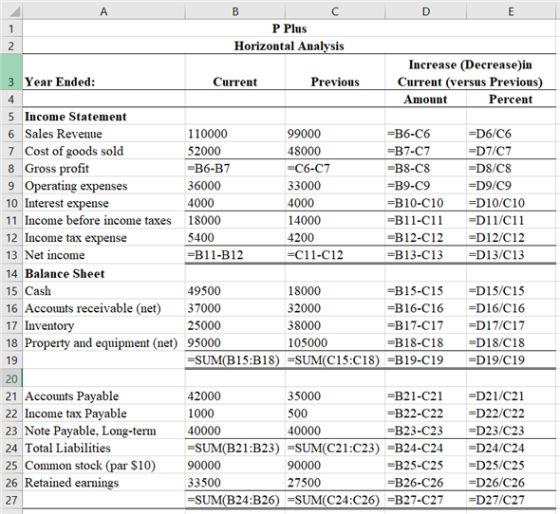The height and width of the screenshot is (514, 560).
Task: Select column D header
Action: click(x=425, y=11)
